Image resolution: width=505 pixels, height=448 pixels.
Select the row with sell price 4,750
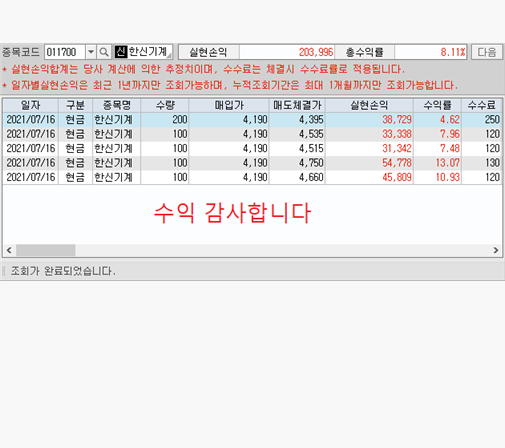coord(252,163)
